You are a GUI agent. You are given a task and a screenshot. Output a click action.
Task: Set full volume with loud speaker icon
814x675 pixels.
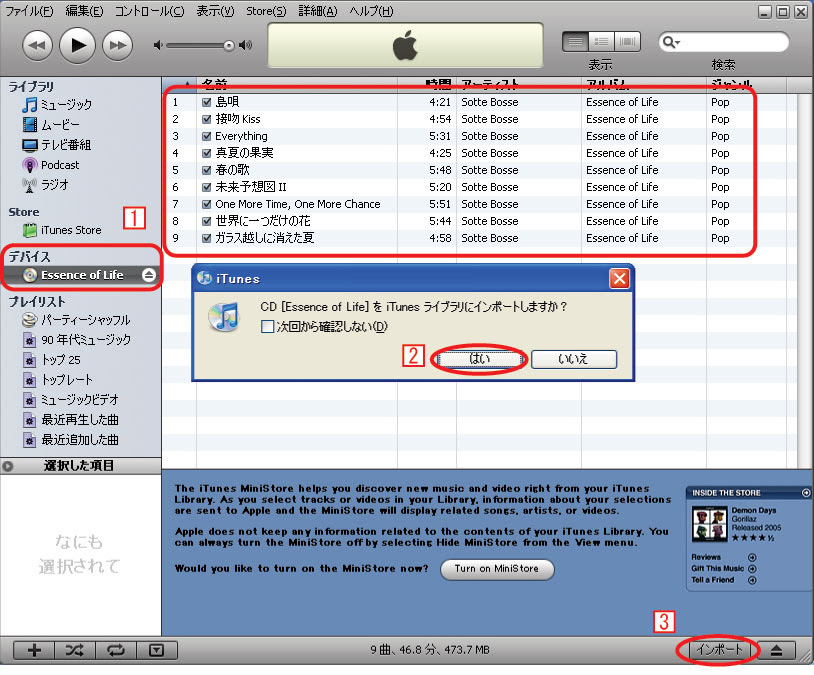(x=246, y=46)
